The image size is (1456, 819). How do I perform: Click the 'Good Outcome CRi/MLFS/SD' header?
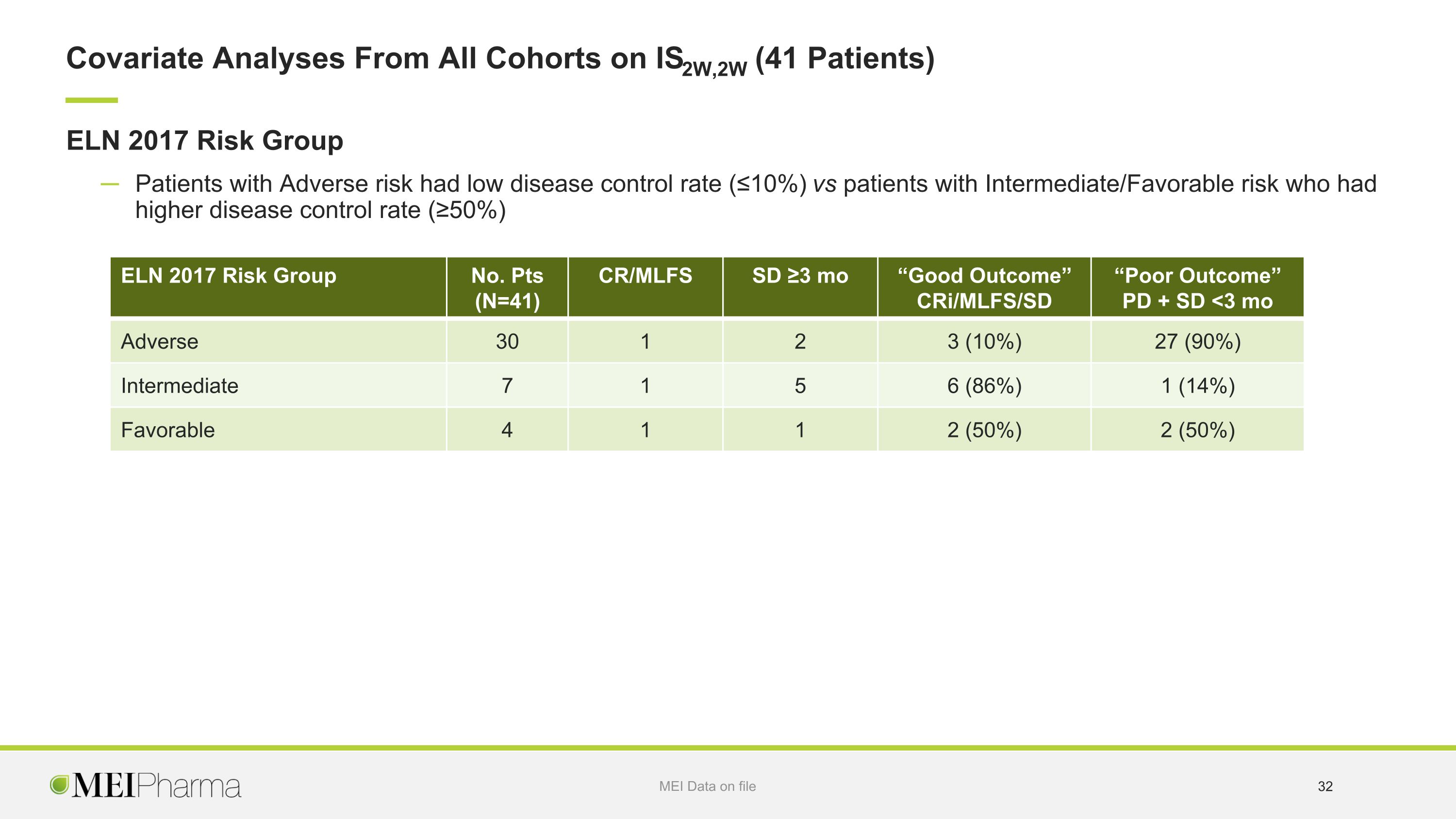984,287
